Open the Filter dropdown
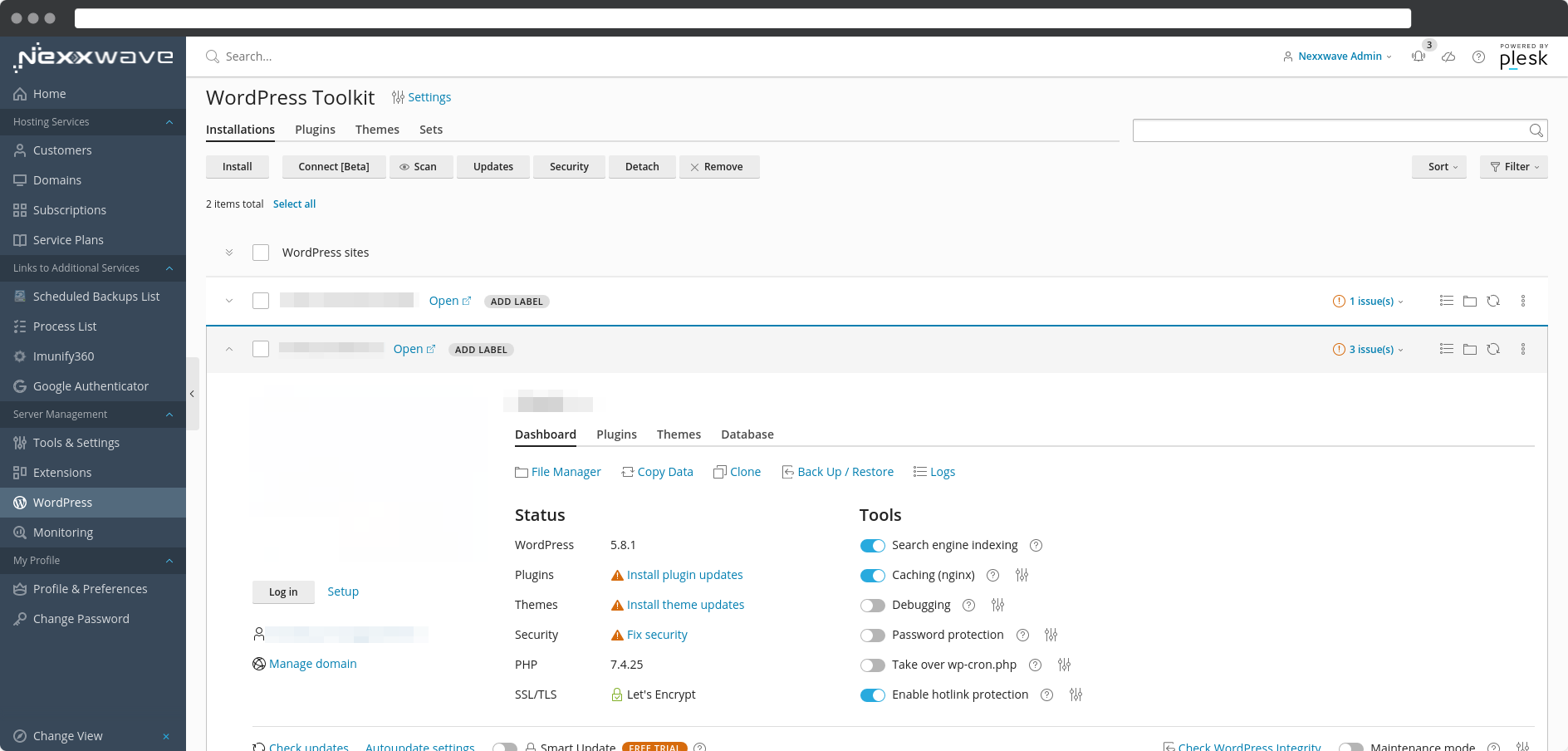The width and height of the screenshot is (1568, 751). coord(1514,167)
